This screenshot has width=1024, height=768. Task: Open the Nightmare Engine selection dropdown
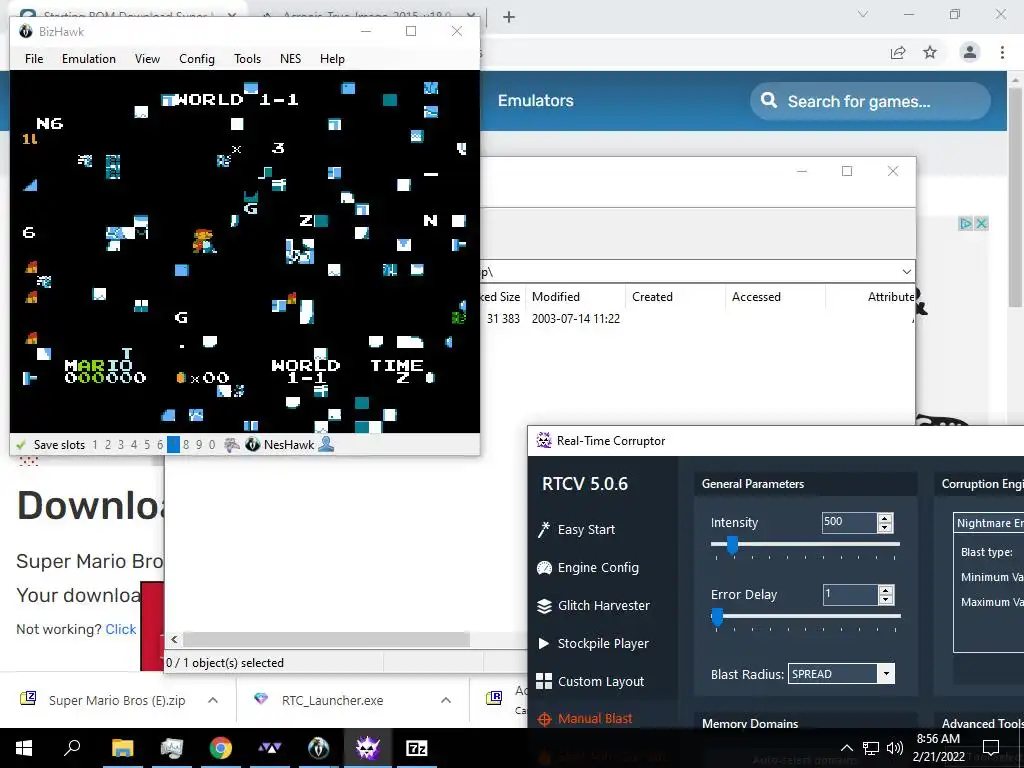point(988,522)
